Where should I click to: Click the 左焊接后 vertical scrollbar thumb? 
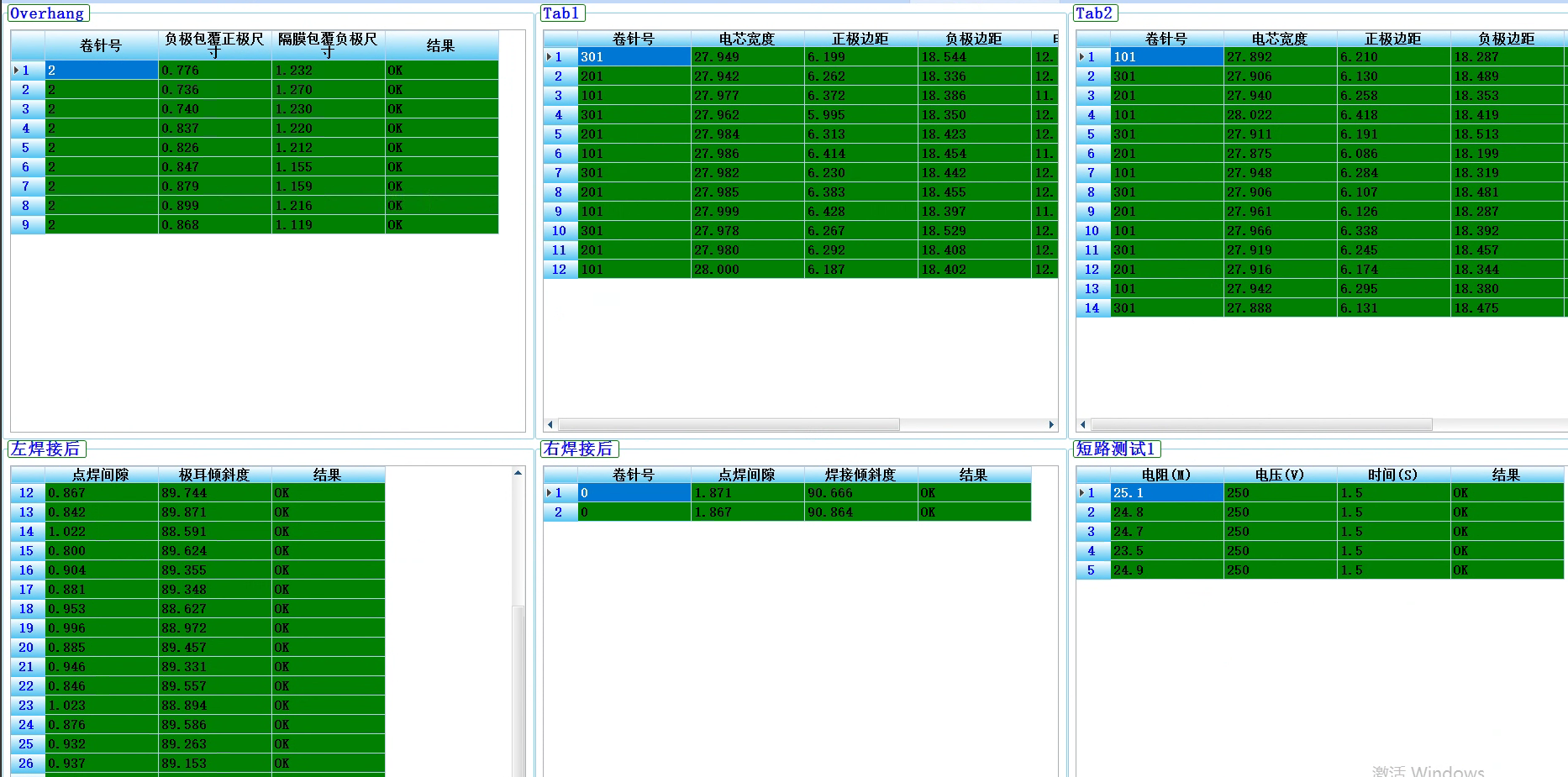518,690
